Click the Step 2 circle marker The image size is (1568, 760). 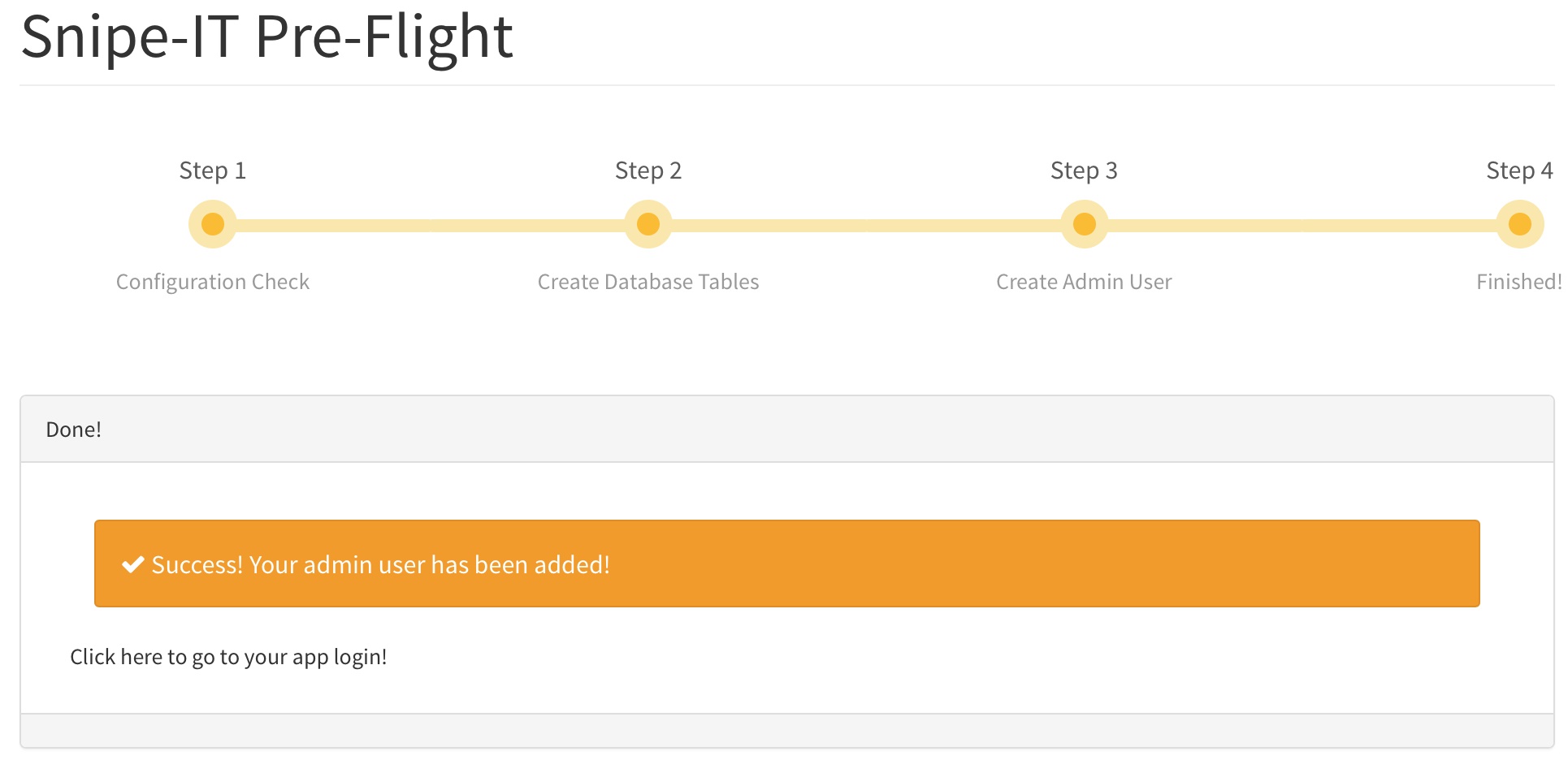tap(648, 224)
